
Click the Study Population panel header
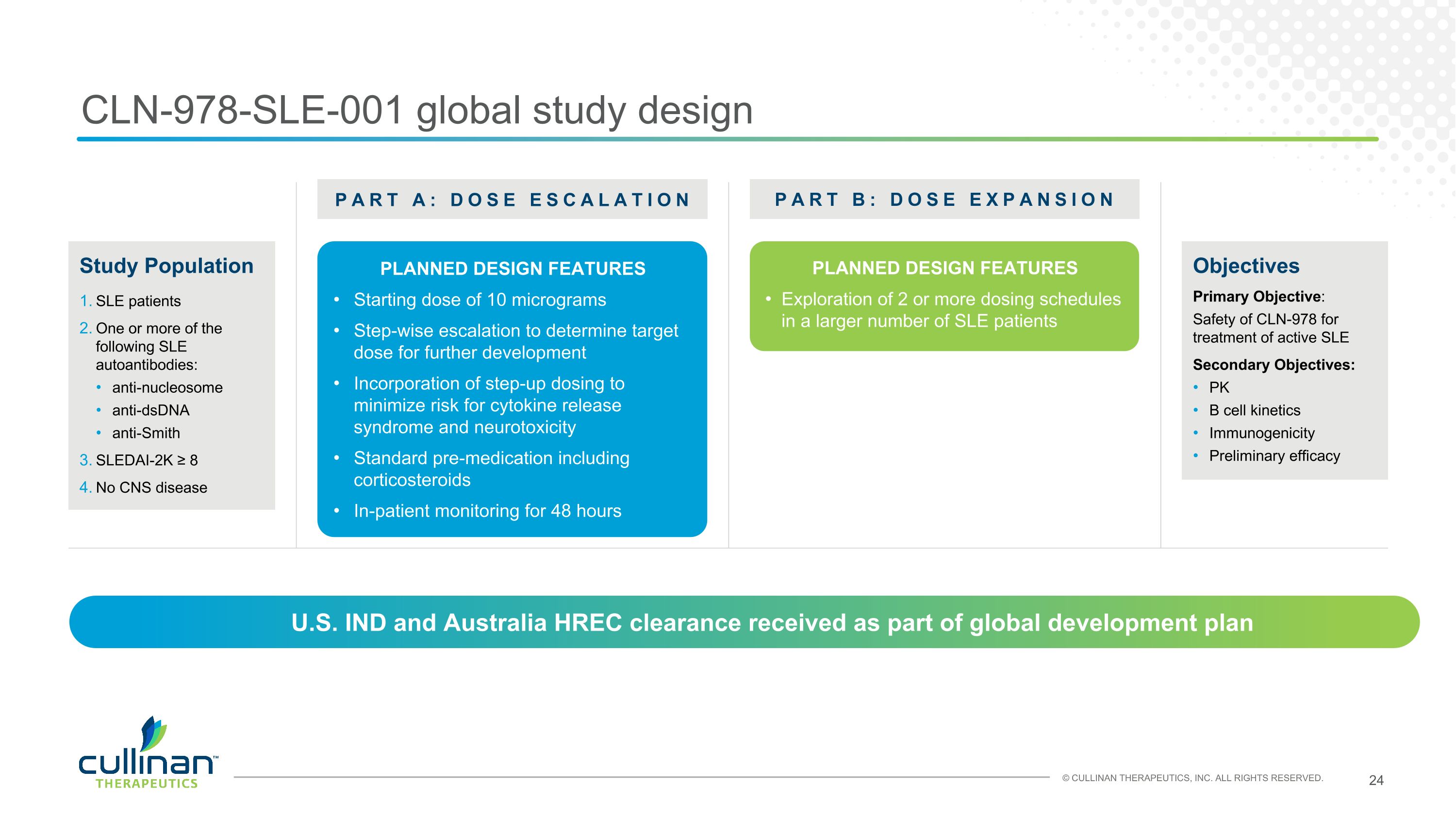coord(167,266)
